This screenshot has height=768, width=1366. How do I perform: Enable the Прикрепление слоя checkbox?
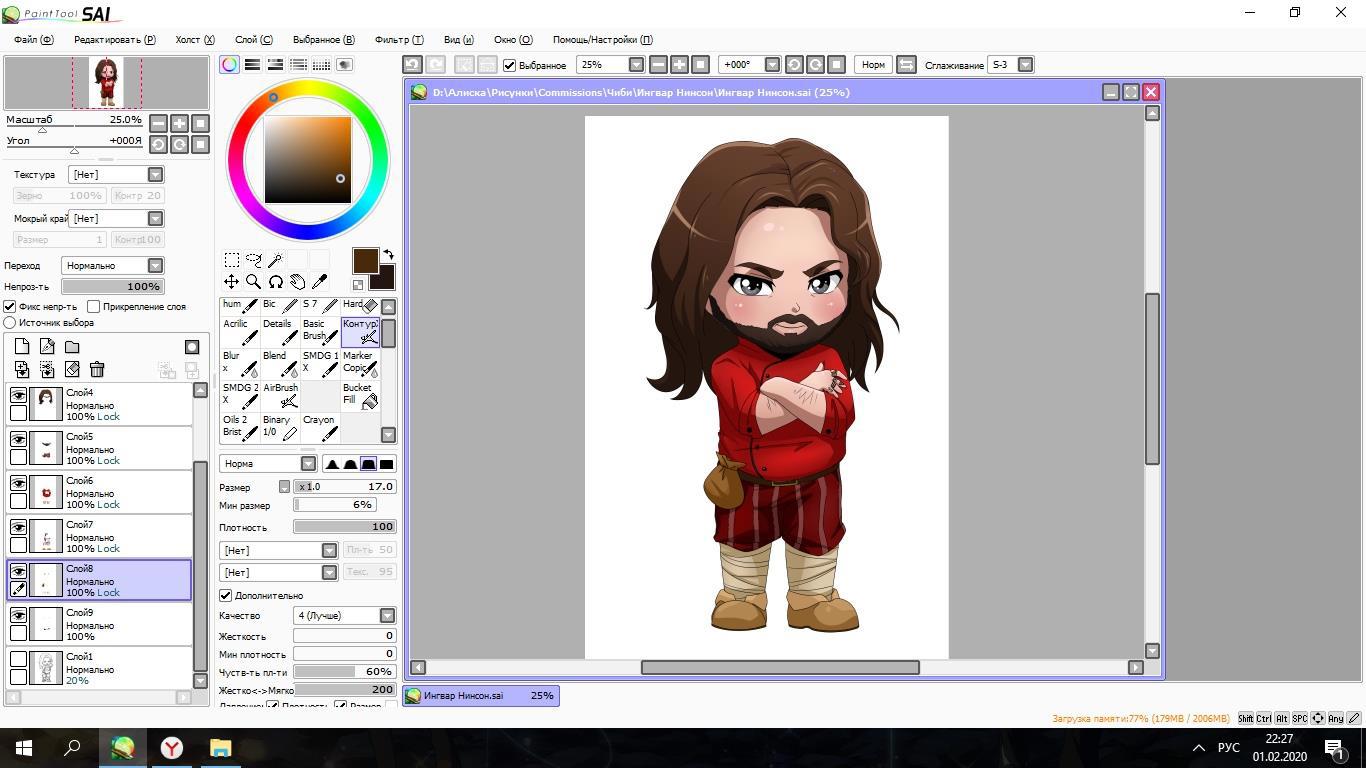94,307
